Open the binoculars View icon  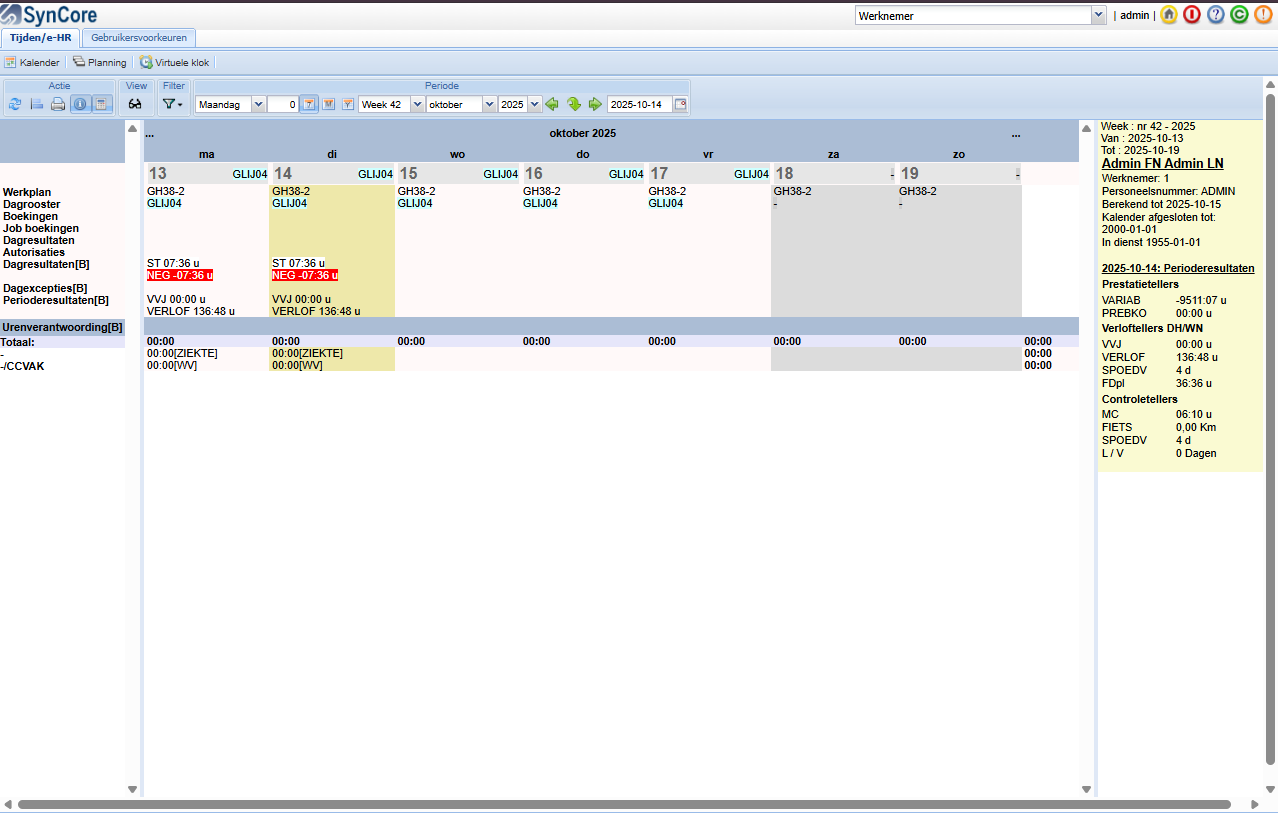(x=136, y=104)
